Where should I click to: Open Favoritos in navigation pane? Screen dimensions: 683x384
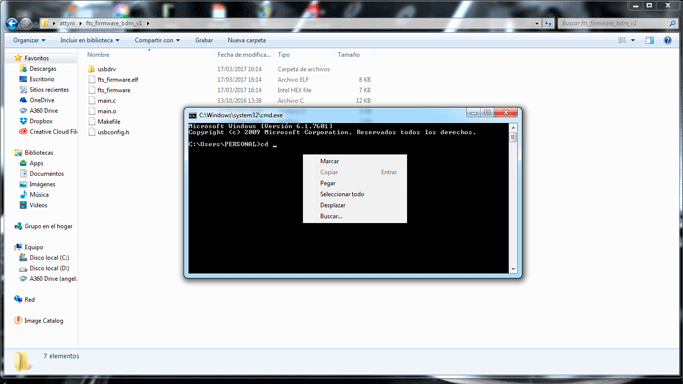click(x=37, y=58)
